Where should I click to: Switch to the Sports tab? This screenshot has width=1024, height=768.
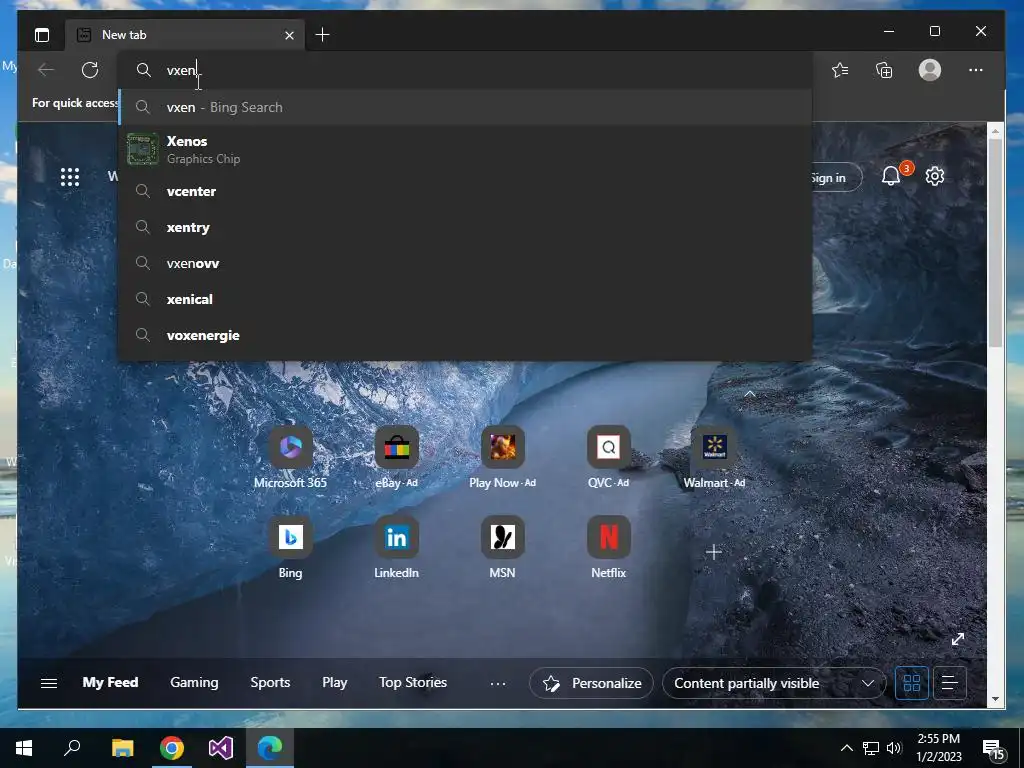270,682
